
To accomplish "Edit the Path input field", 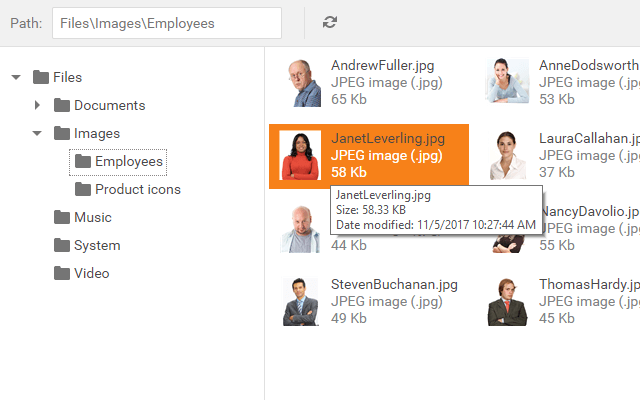I will click(167, 22).
